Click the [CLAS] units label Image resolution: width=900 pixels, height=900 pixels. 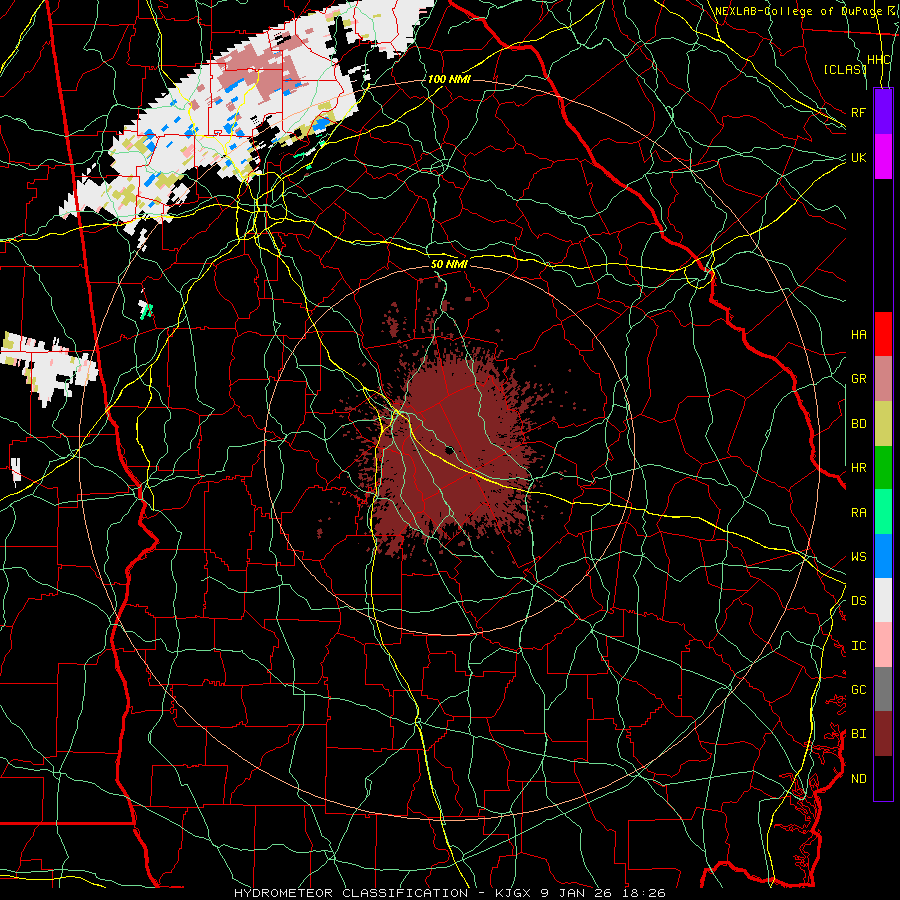pos(844,70)
